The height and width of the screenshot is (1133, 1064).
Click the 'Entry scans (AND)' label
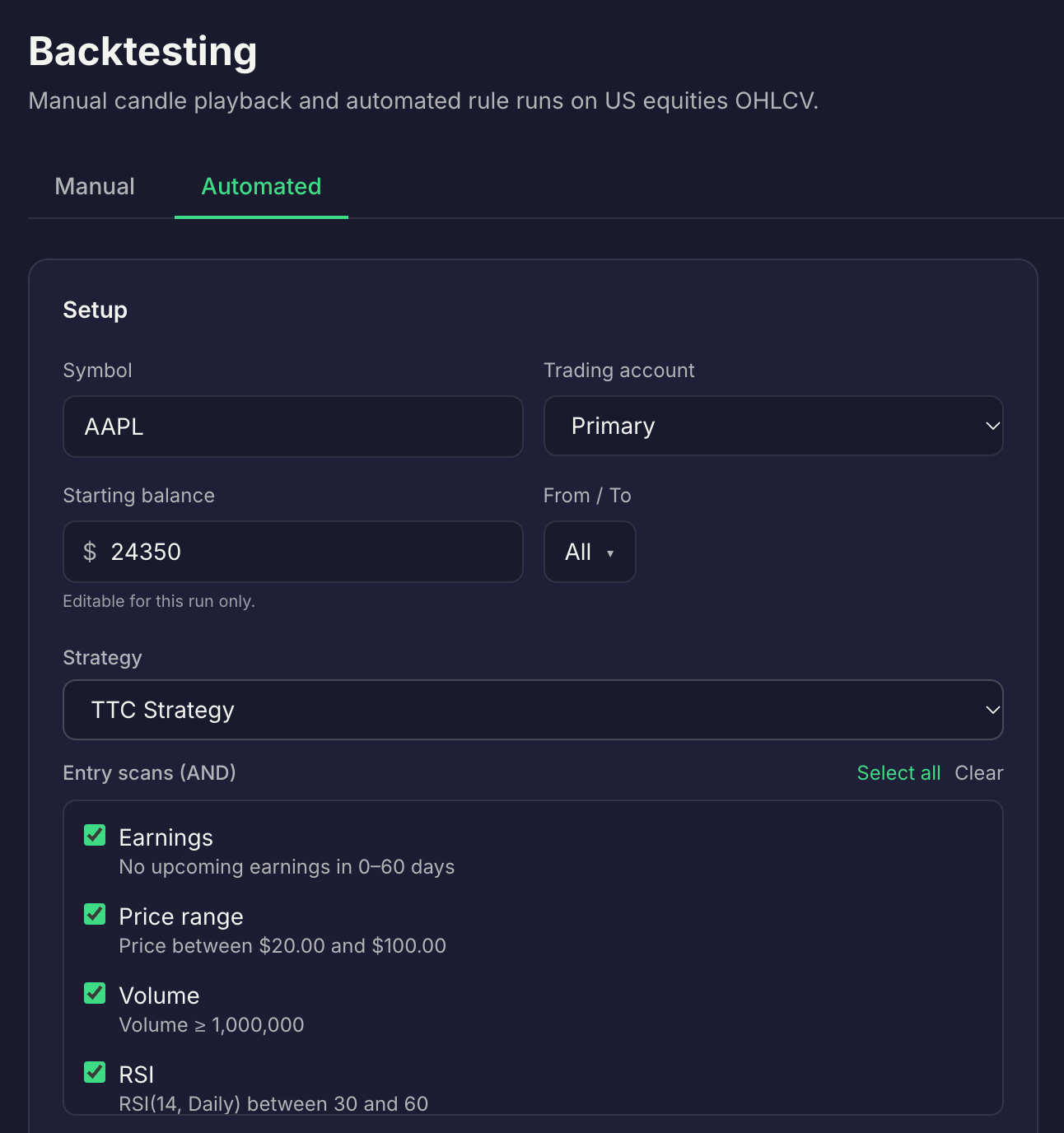[150, 773]
